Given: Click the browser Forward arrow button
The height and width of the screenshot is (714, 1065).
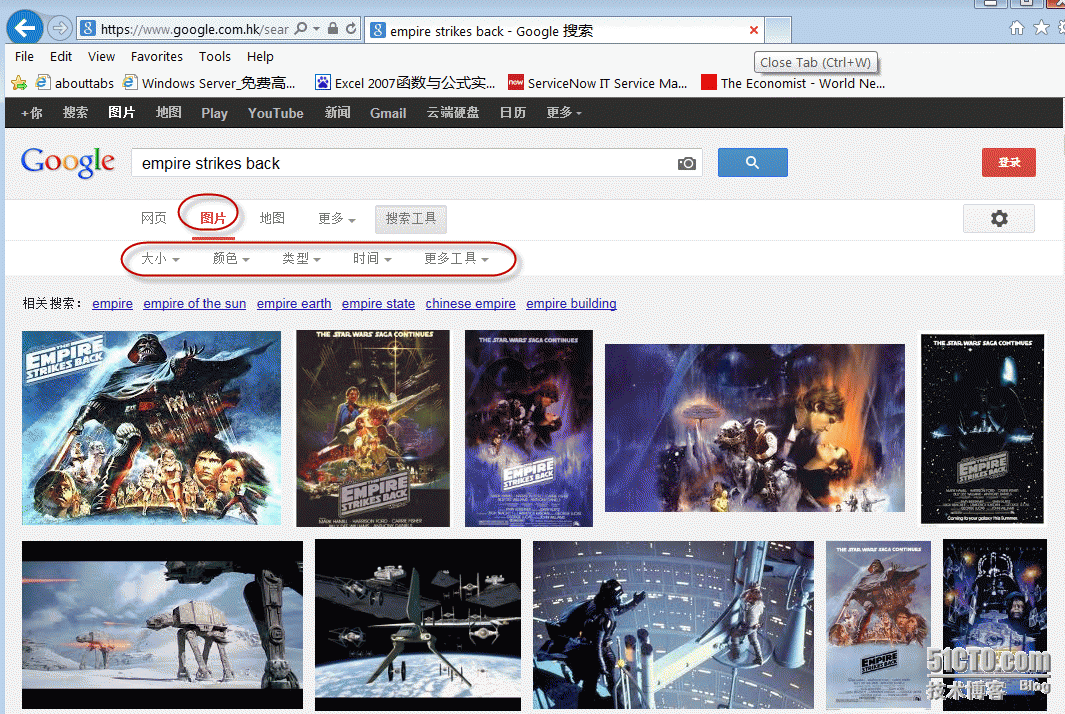Looking at the screenshot, I should tap(60, 29).
